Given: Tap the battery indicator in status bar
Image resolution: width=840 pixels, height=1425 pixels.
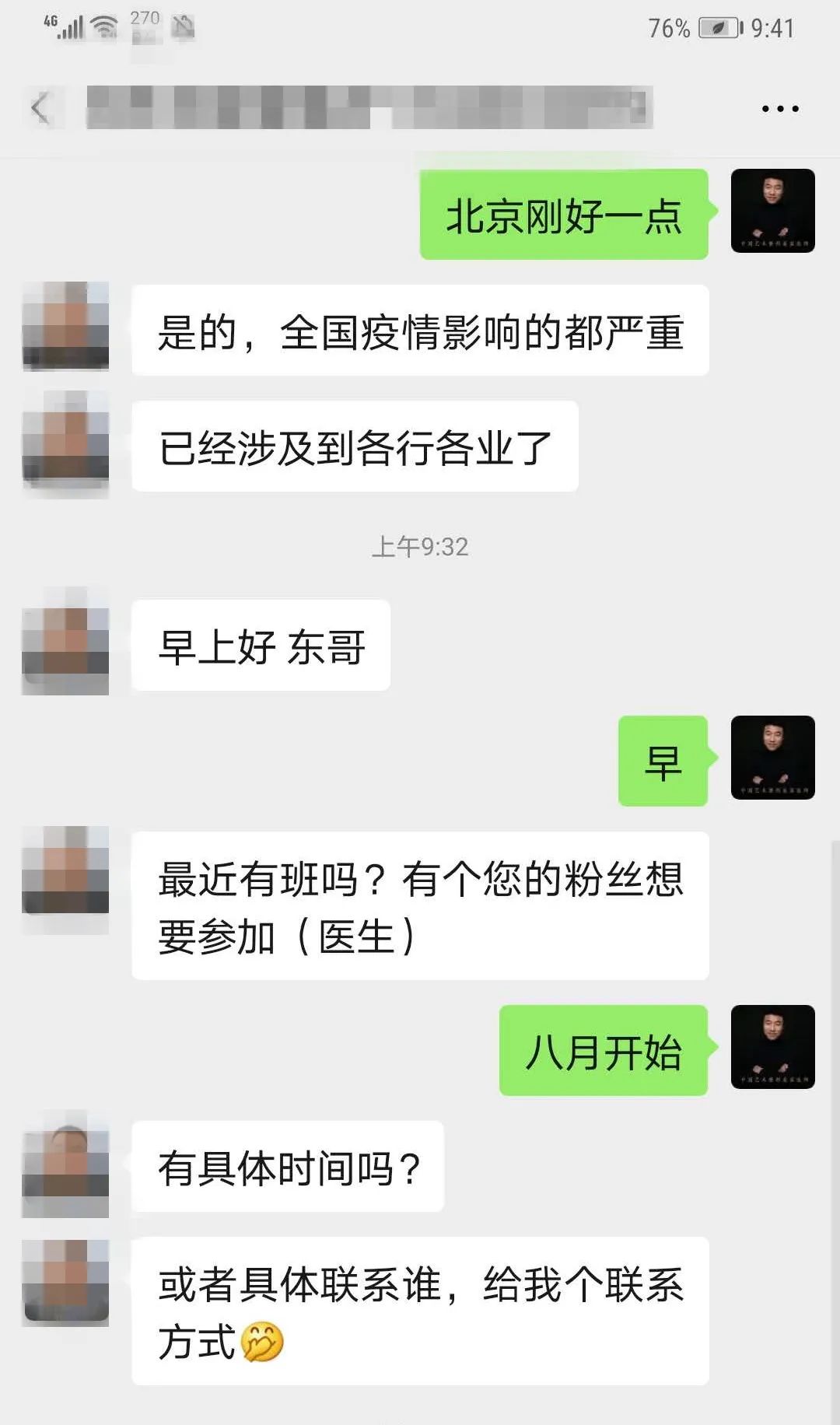Looking at the screenshot, I should click(718, 29).
